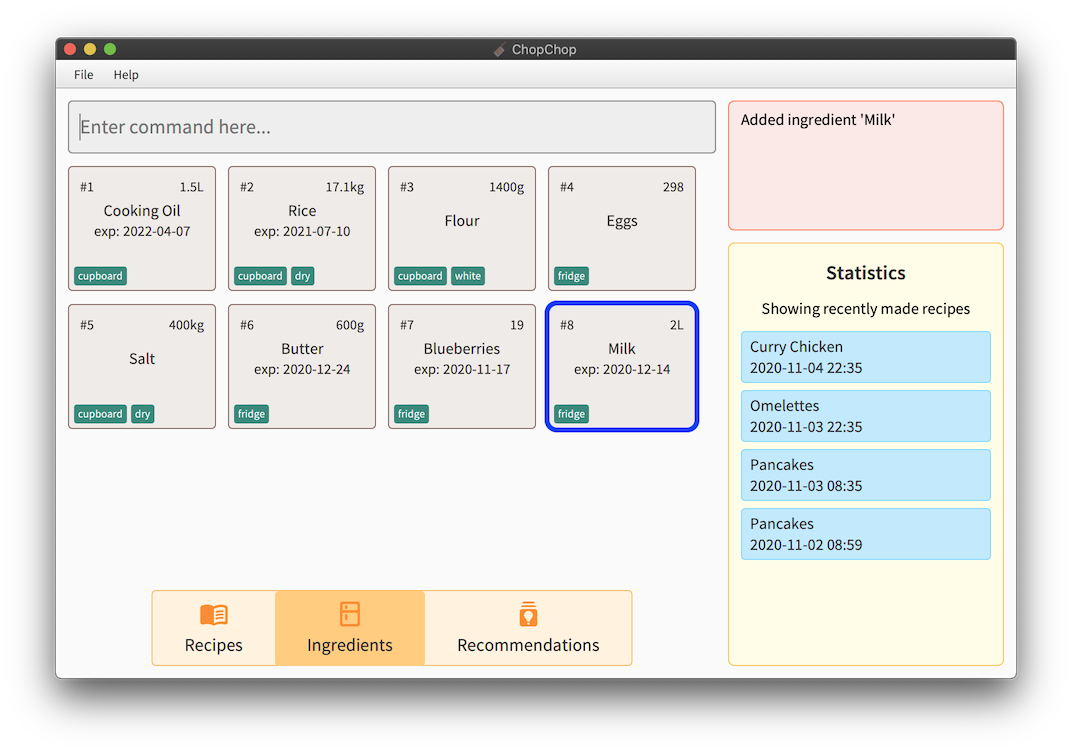Switch to the Ingredients tab

350,628
